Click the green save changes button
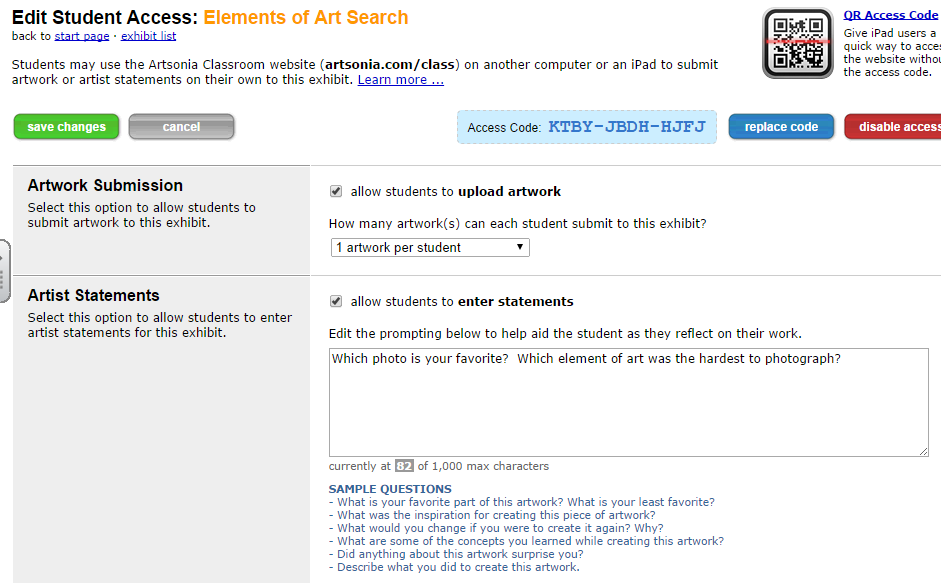941x583 pixels. pyautogui.click(x=67, y=127)
